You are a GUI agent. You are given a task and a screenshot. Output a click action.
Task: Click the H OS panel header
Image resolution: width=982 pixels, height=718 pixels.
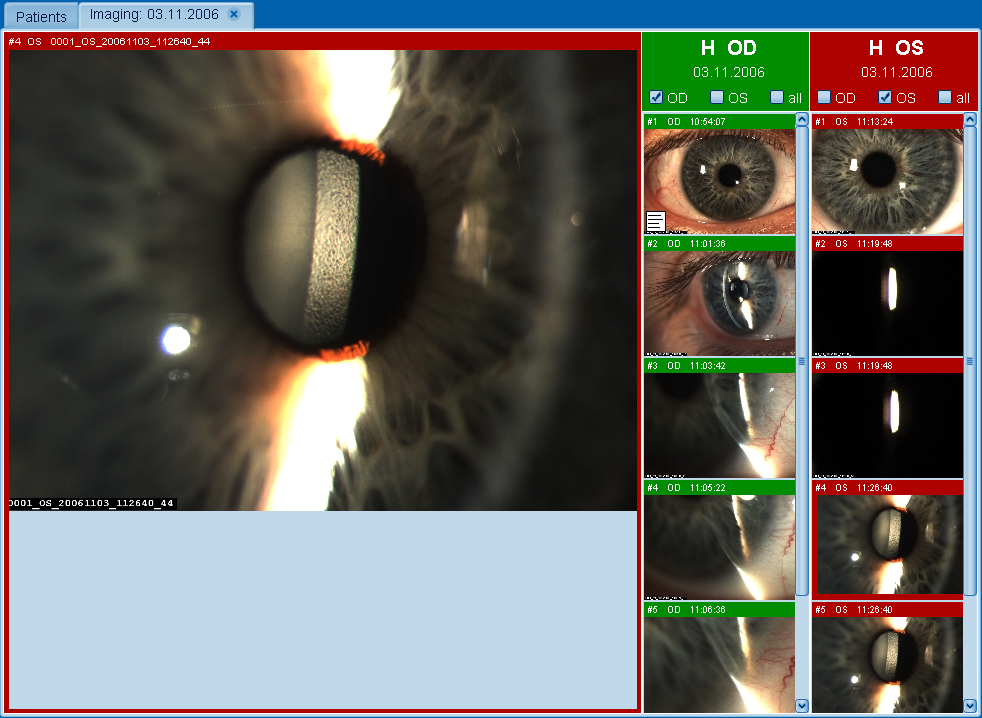[x=895, y=48]
